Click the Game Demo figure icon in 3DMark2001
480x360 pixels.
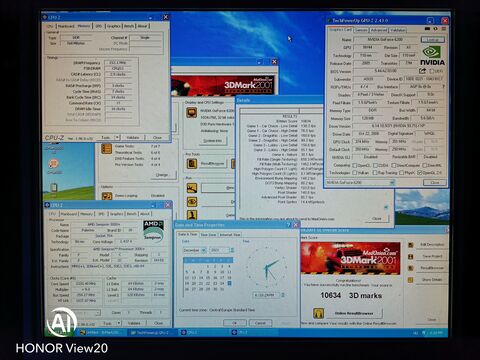tap(192, 215)
